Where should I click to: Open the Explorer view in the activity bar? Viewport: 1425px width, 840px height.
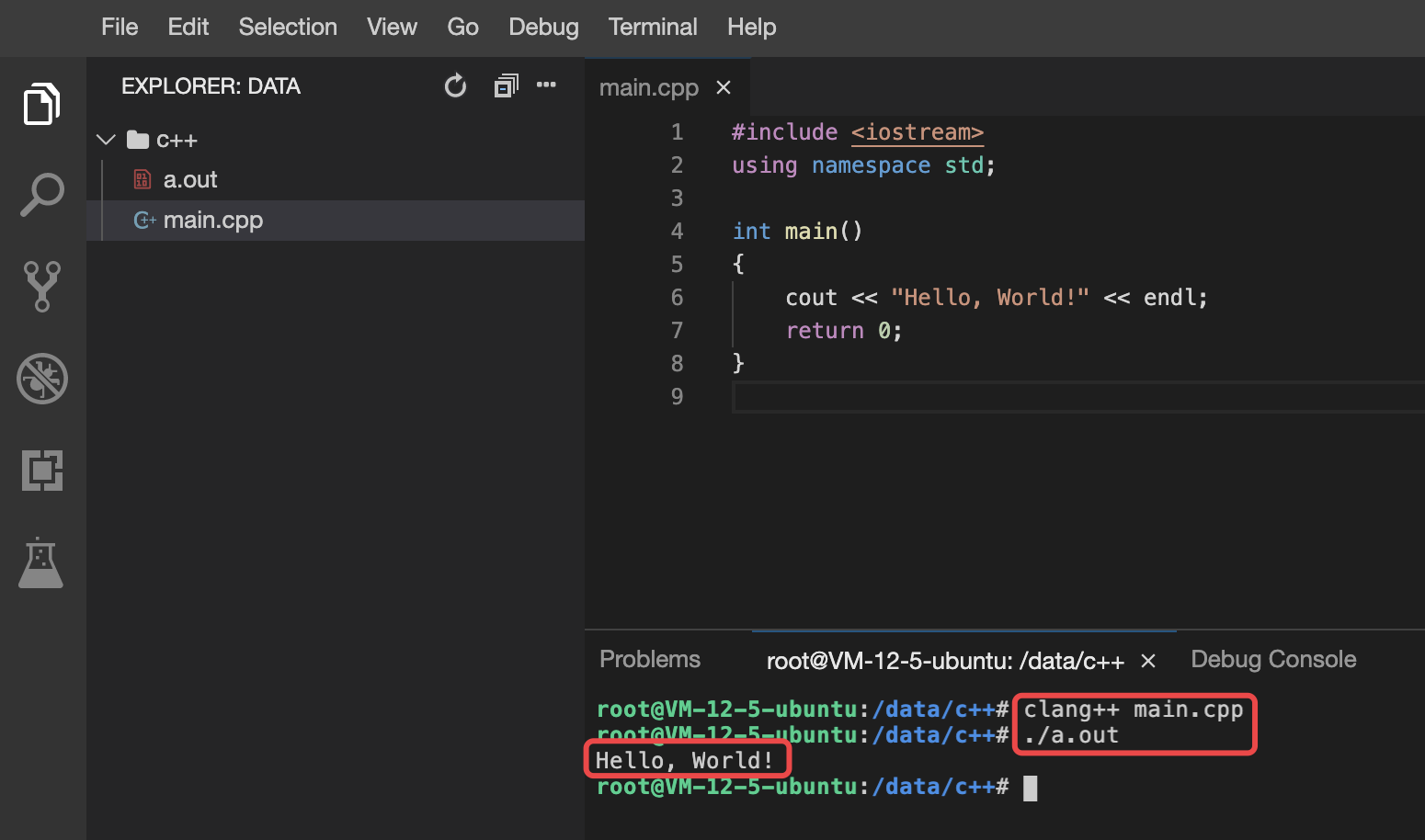pyautogui.click(x=41, y=103)
